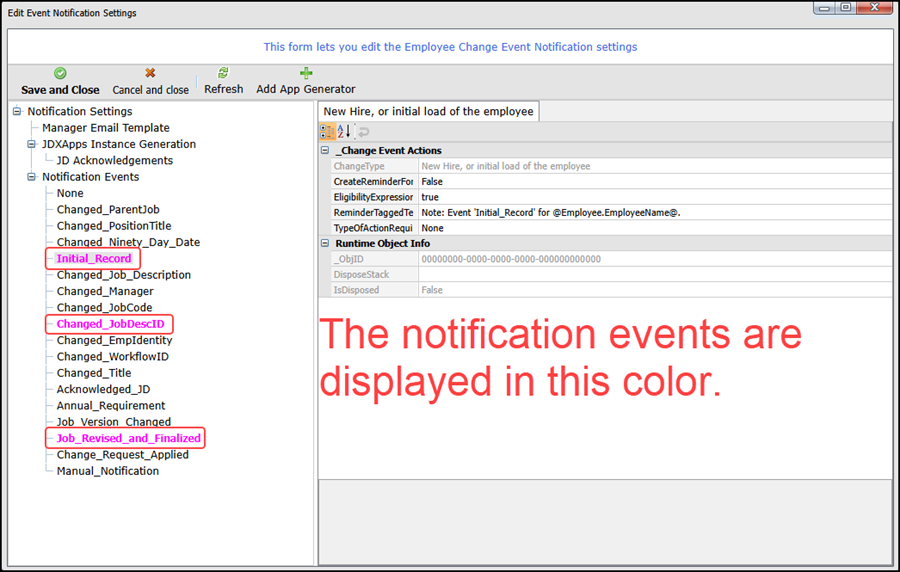Open Job_Revised_and_Finalized event
This screenshot has height=572, width=900.
coord(128,438)
